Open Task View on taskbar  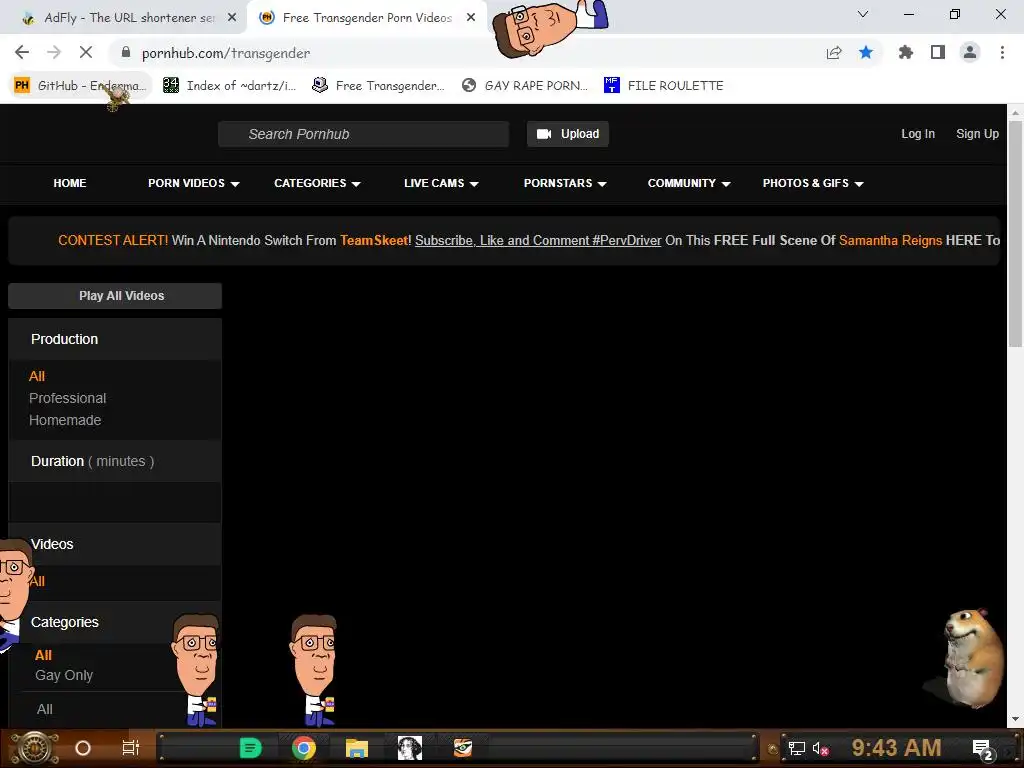click(x=131, y=748)
